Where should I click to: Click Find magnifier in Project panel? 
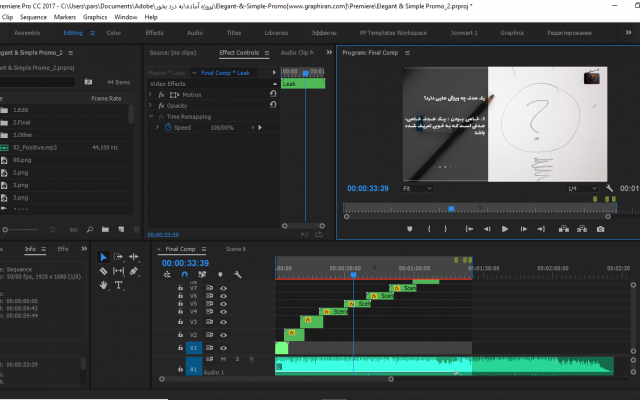point(89,229)
